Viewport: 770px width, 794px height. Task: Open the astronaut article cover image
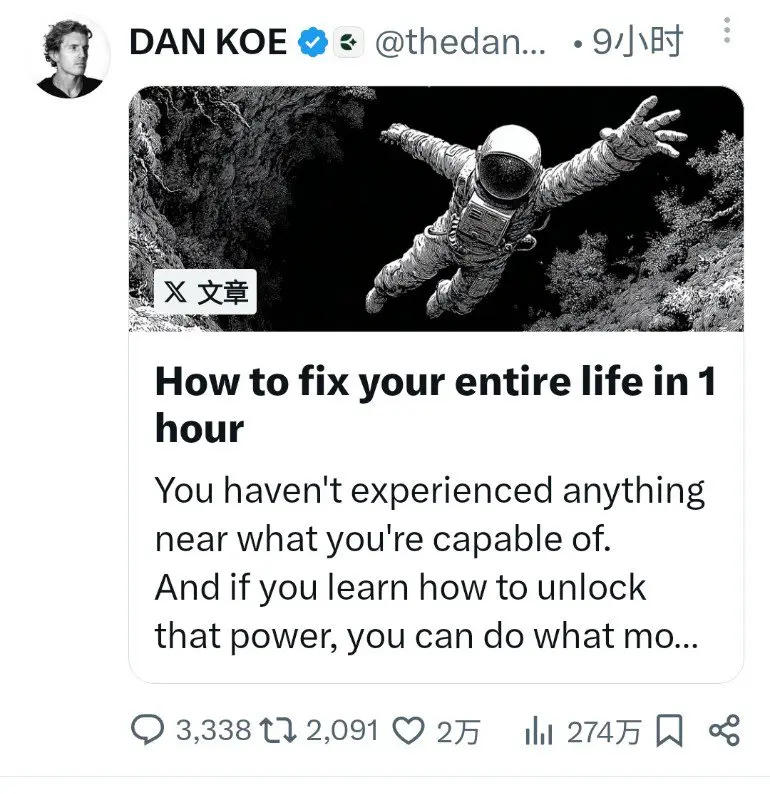point(436,209)
